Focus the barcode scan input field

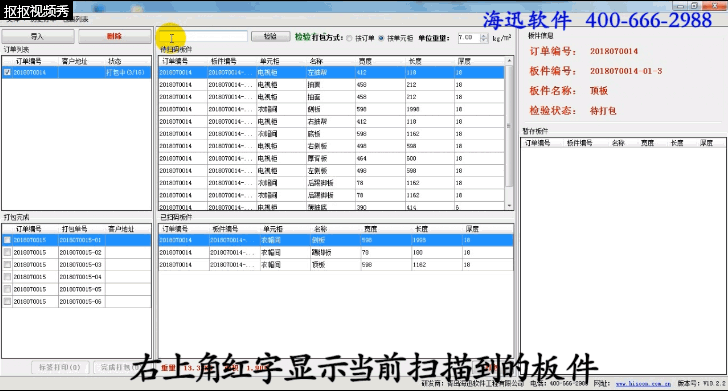(x=203, y=36)
